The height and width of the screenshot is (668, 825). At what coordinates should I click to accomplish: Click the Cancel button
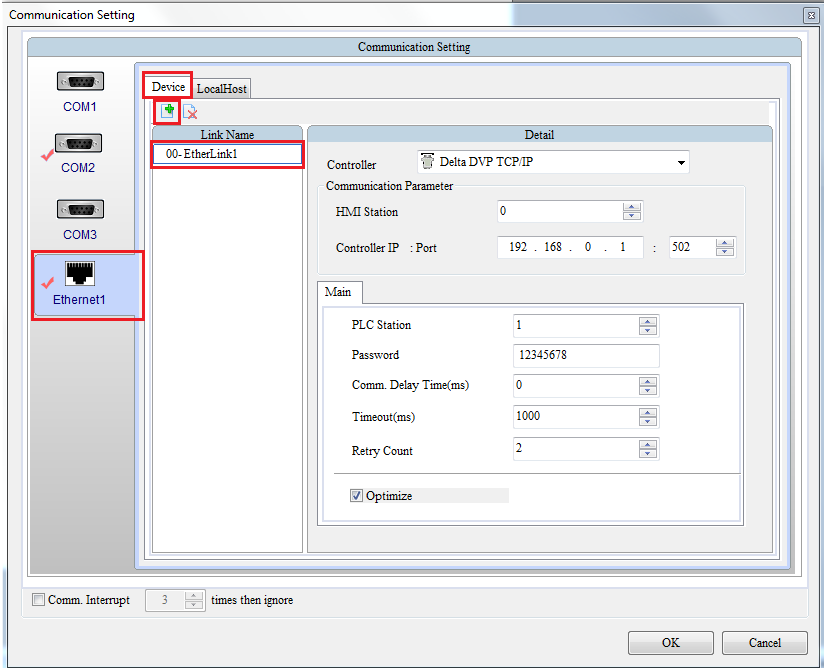764,643
